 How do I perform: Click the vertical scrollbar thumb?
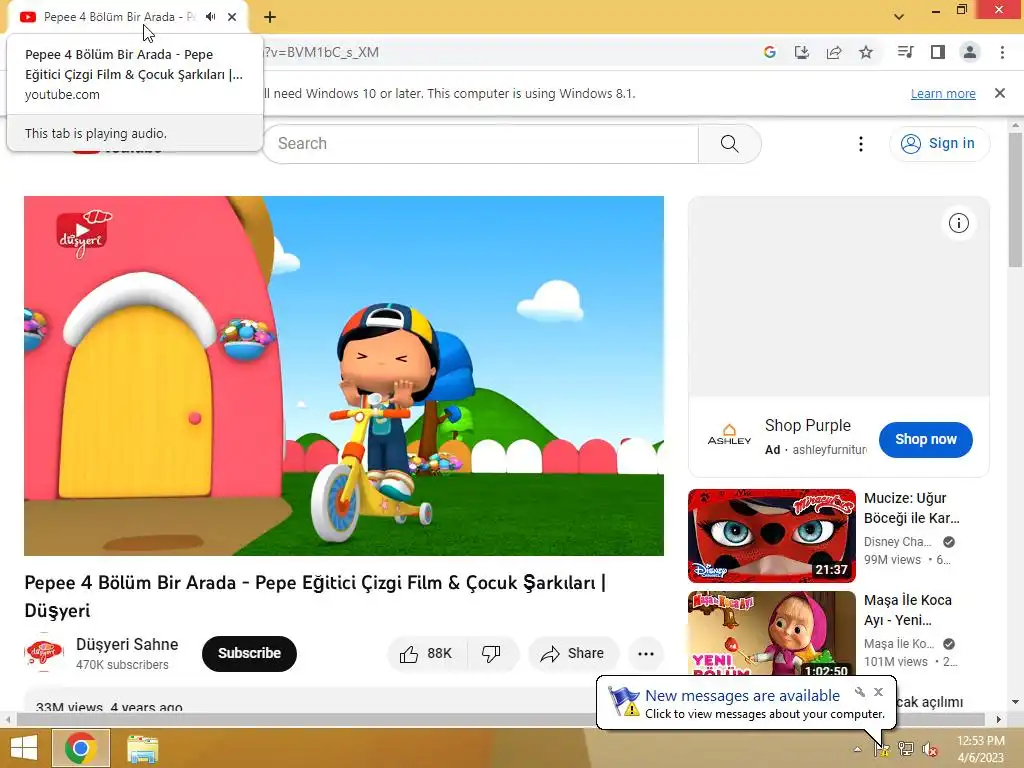click(x=1015, y=199)
